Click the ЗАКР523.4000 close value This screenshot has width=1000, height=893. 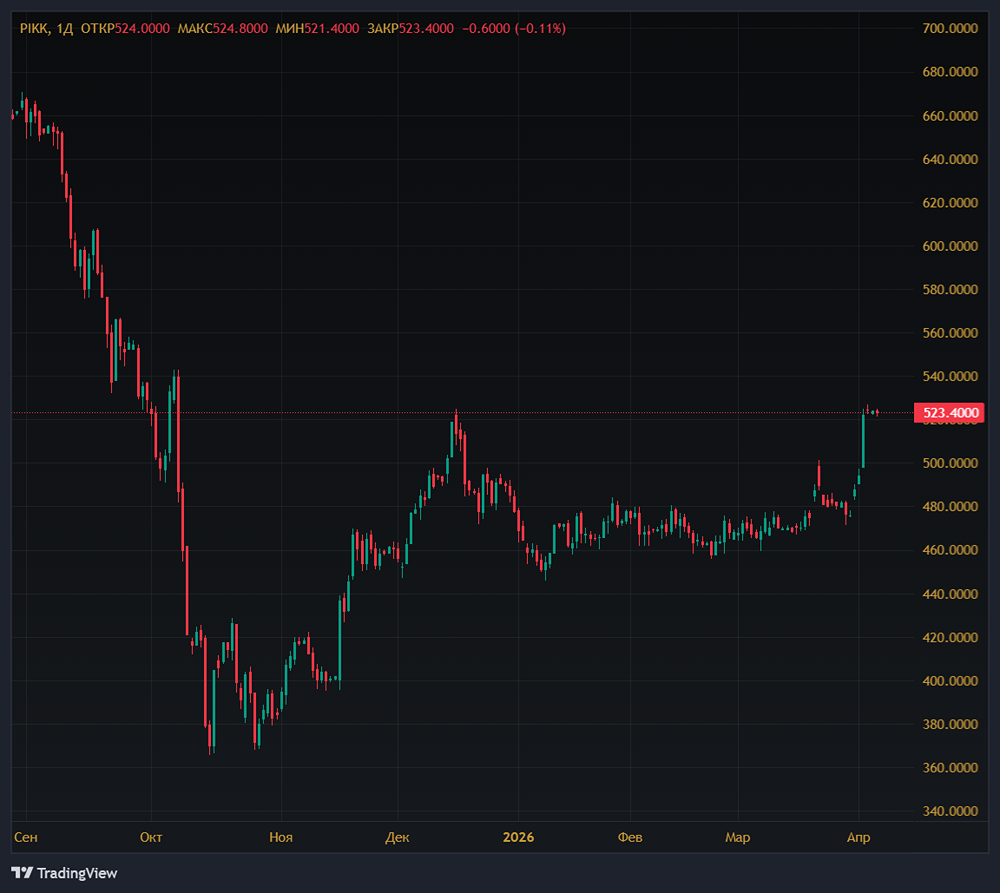[411, 29]
